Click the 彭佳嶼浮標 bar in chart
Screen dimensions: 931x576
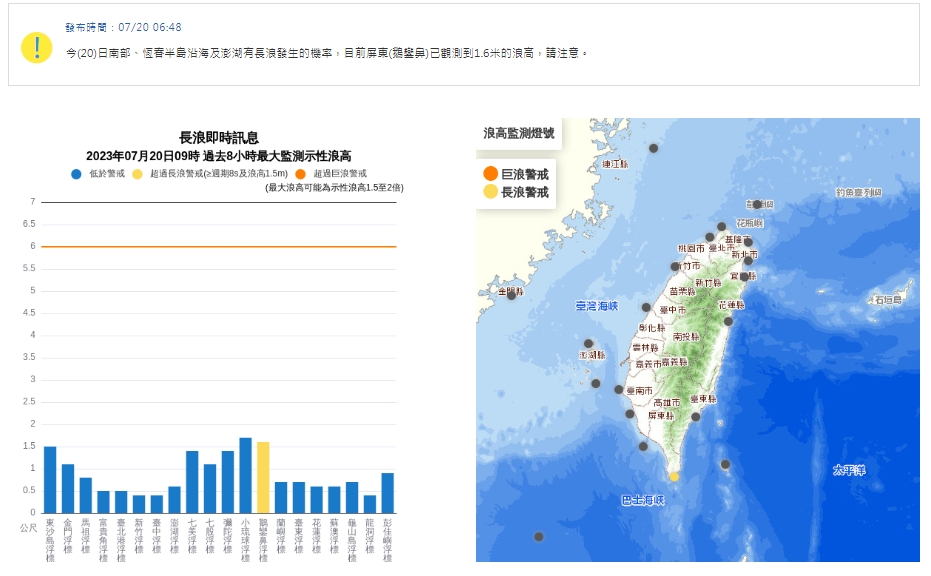click(x=387, y=493)
